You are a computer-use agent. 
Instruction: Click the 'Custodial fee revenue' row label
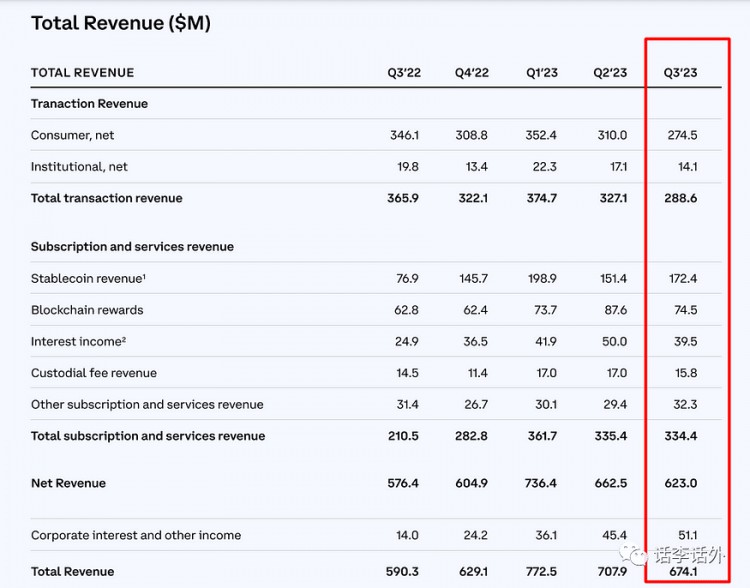coord(94,373)
